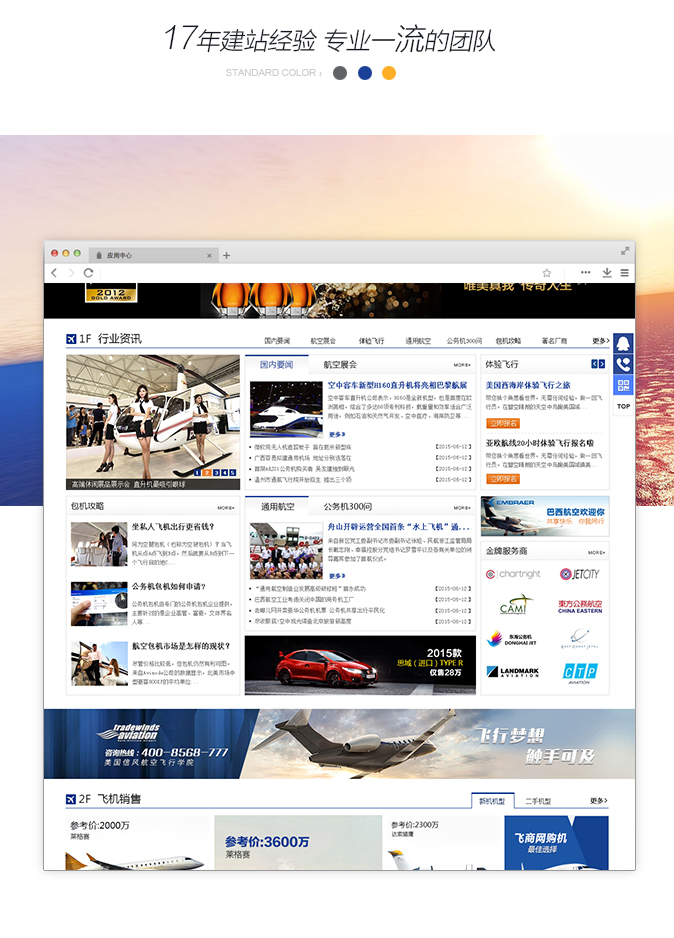Click MORE+ in the 金牌服务商 panel

[596, 552]
